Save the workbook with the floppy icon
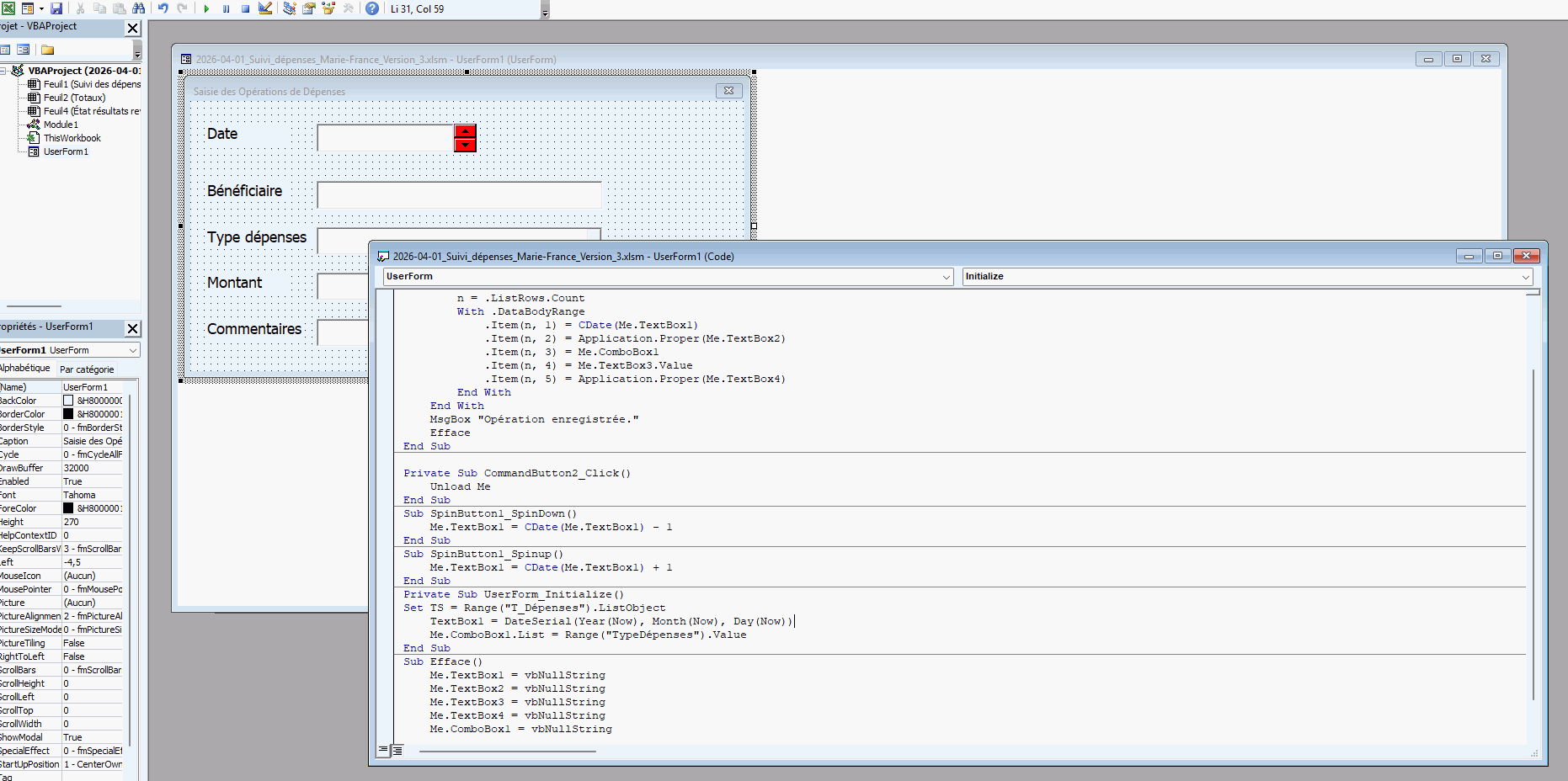The width and height of the screenshot is (1568, 781). coord(56,8)
